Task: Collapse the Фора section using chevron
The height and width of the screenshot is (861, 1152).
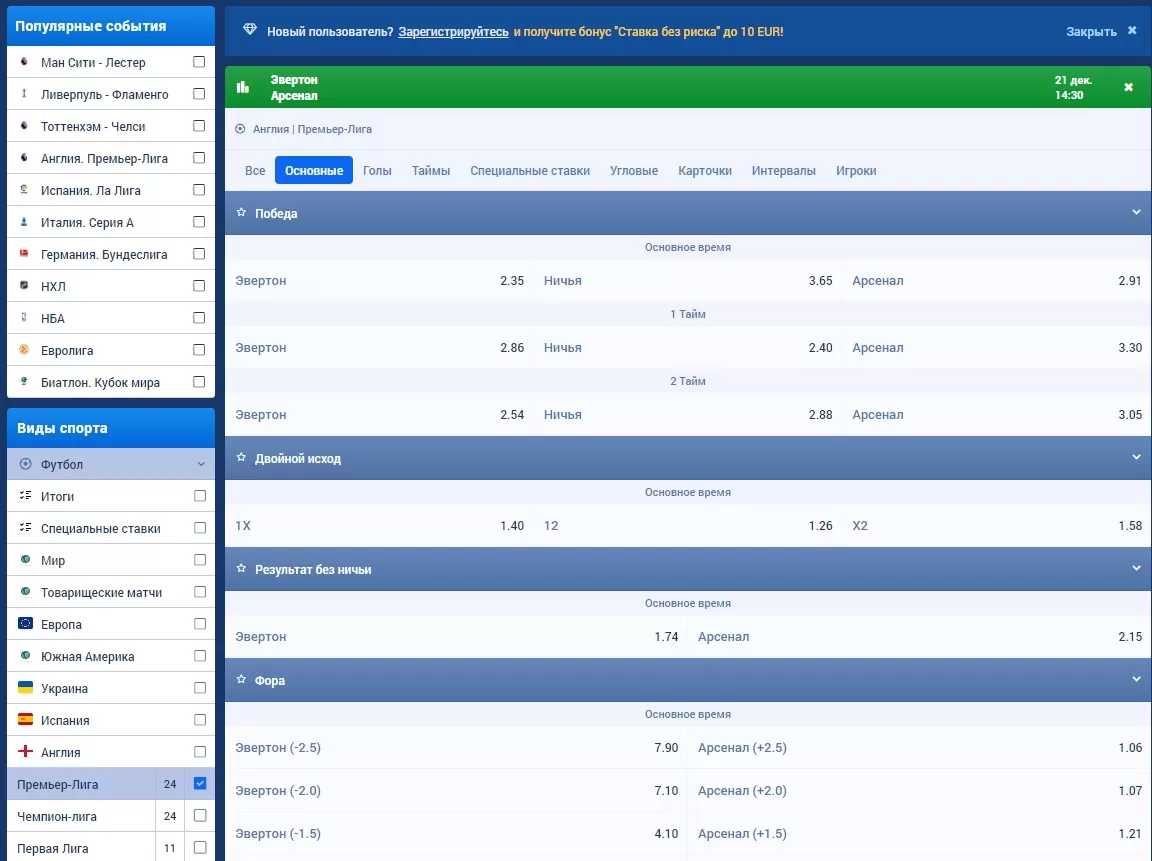Action: [x=1136, y=679]
